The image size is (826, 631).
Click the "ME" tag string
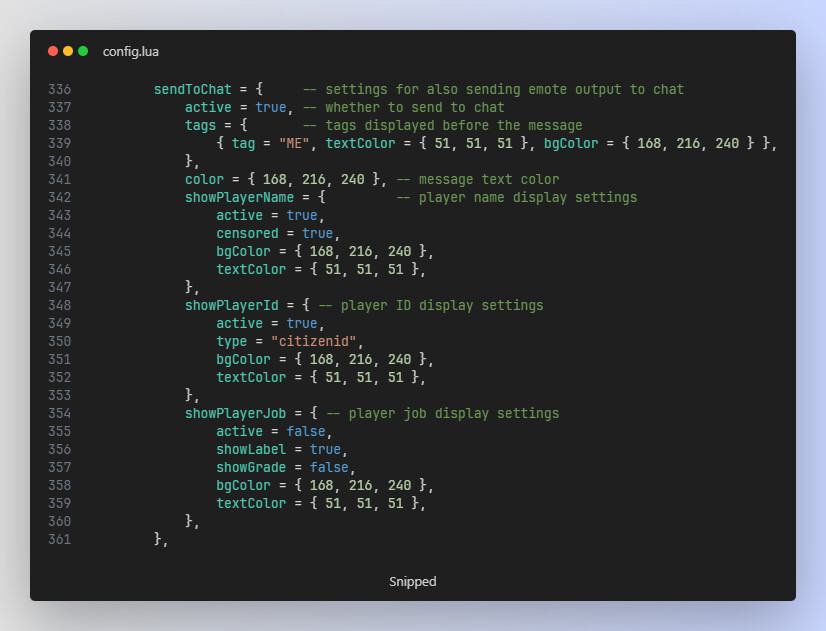pyautogui.click(x=294, y=143)
